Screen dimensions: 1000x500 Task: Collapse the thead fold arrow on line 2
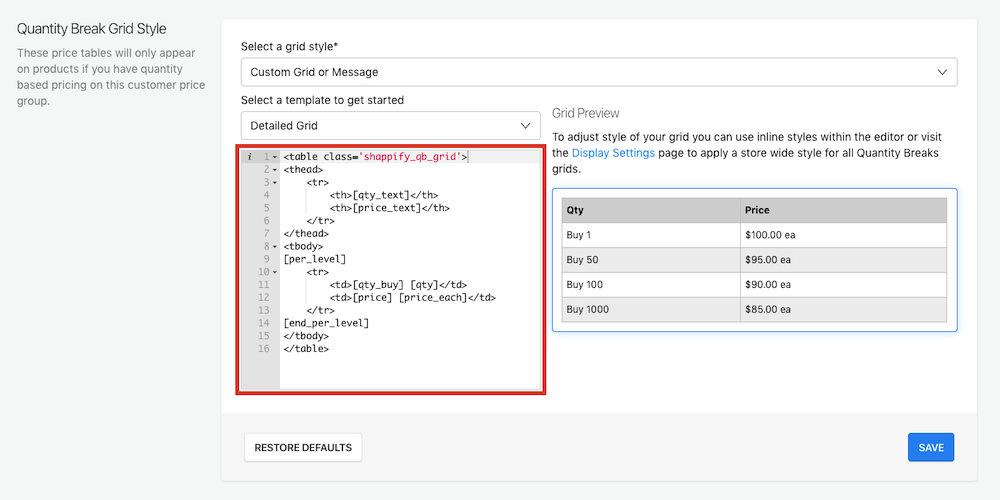click(274, 170)
